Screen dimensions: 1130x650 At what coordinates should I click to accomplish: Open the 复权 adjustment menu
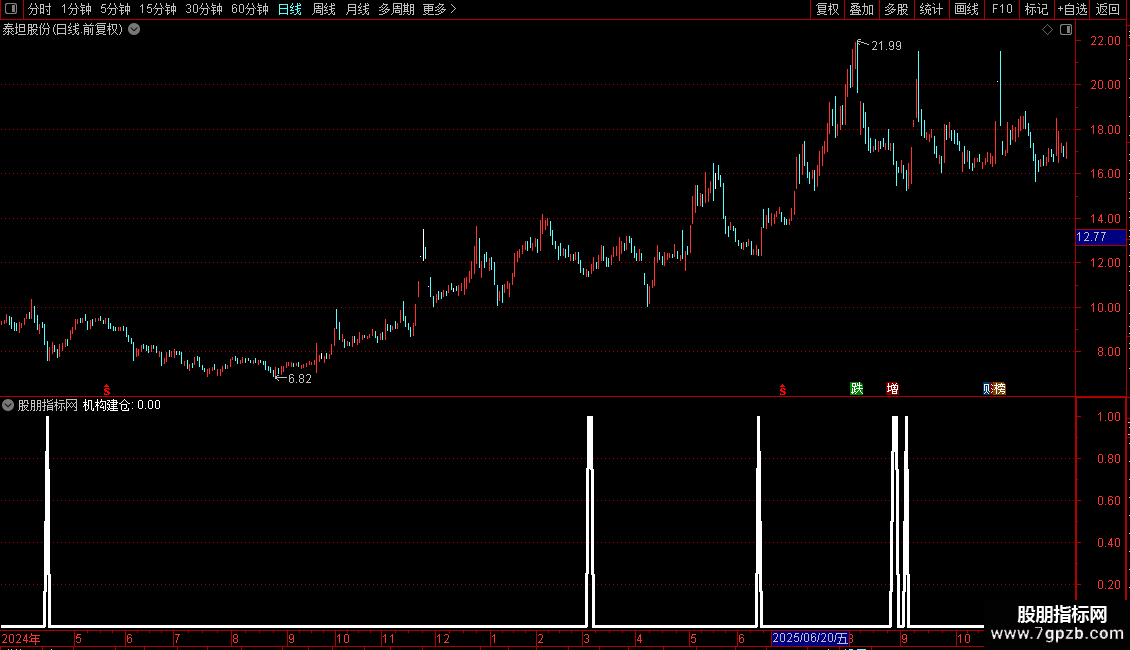tap(827, 9)
